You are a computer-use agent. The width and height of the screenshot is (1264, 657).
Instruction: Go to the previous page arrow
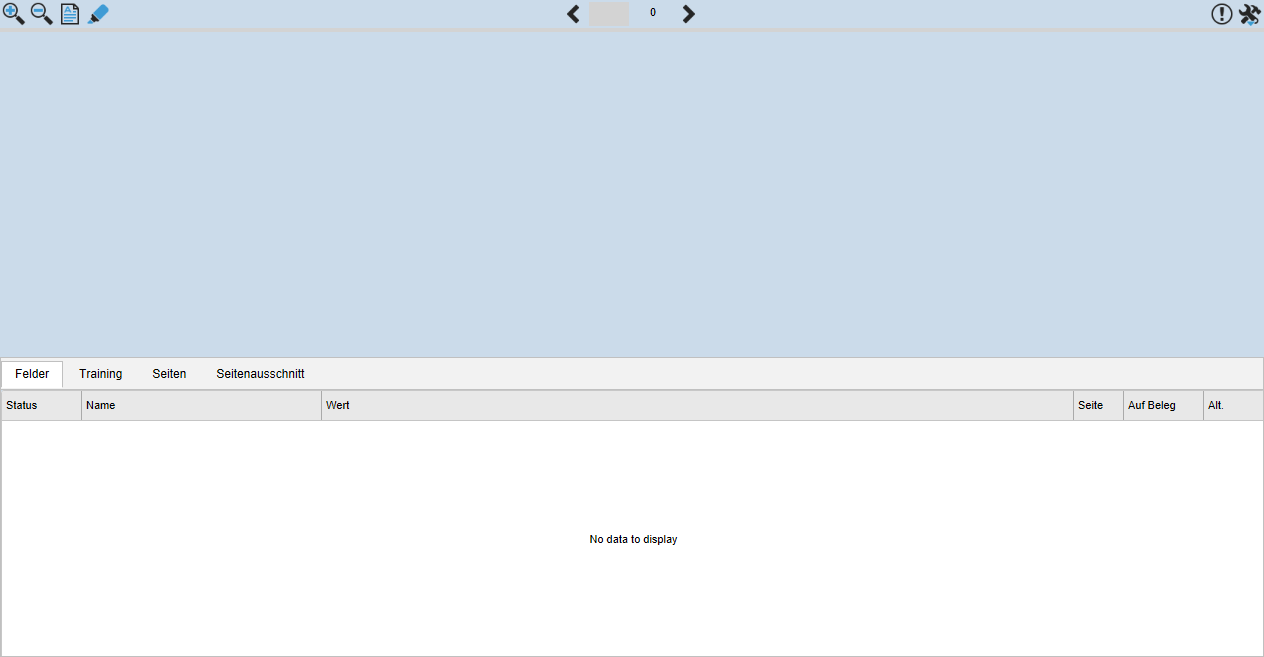(573, 14)
